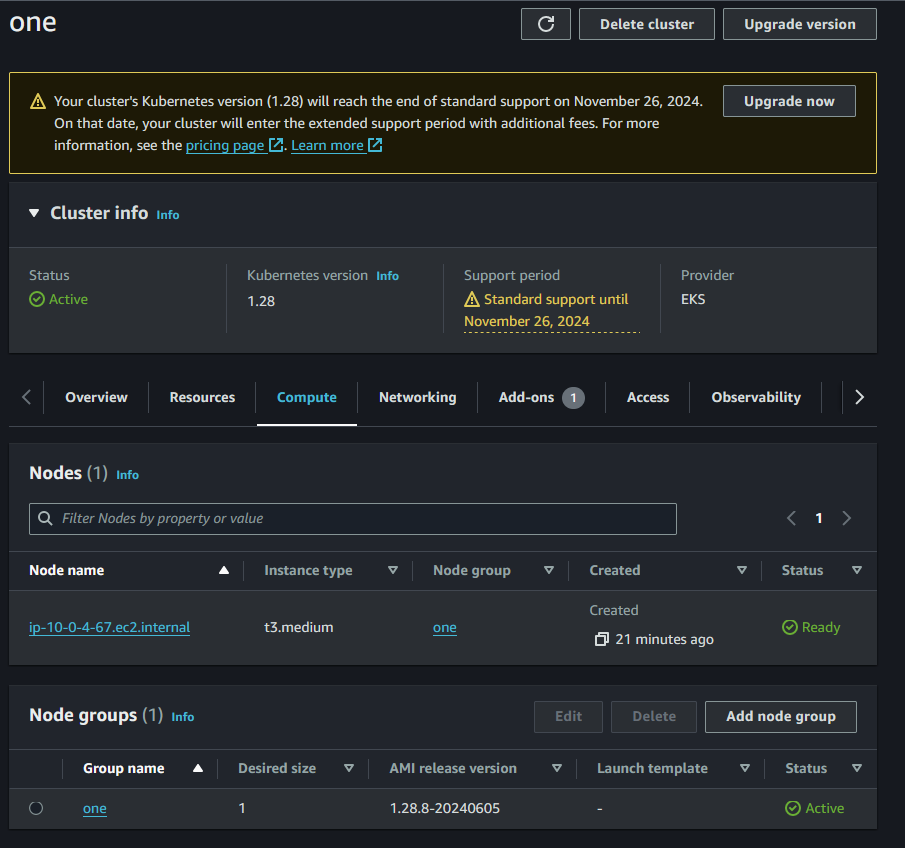This screenshot has height=848, width=905.
Task: Open Launch template column sort arrow
Action: click(745, 769)
